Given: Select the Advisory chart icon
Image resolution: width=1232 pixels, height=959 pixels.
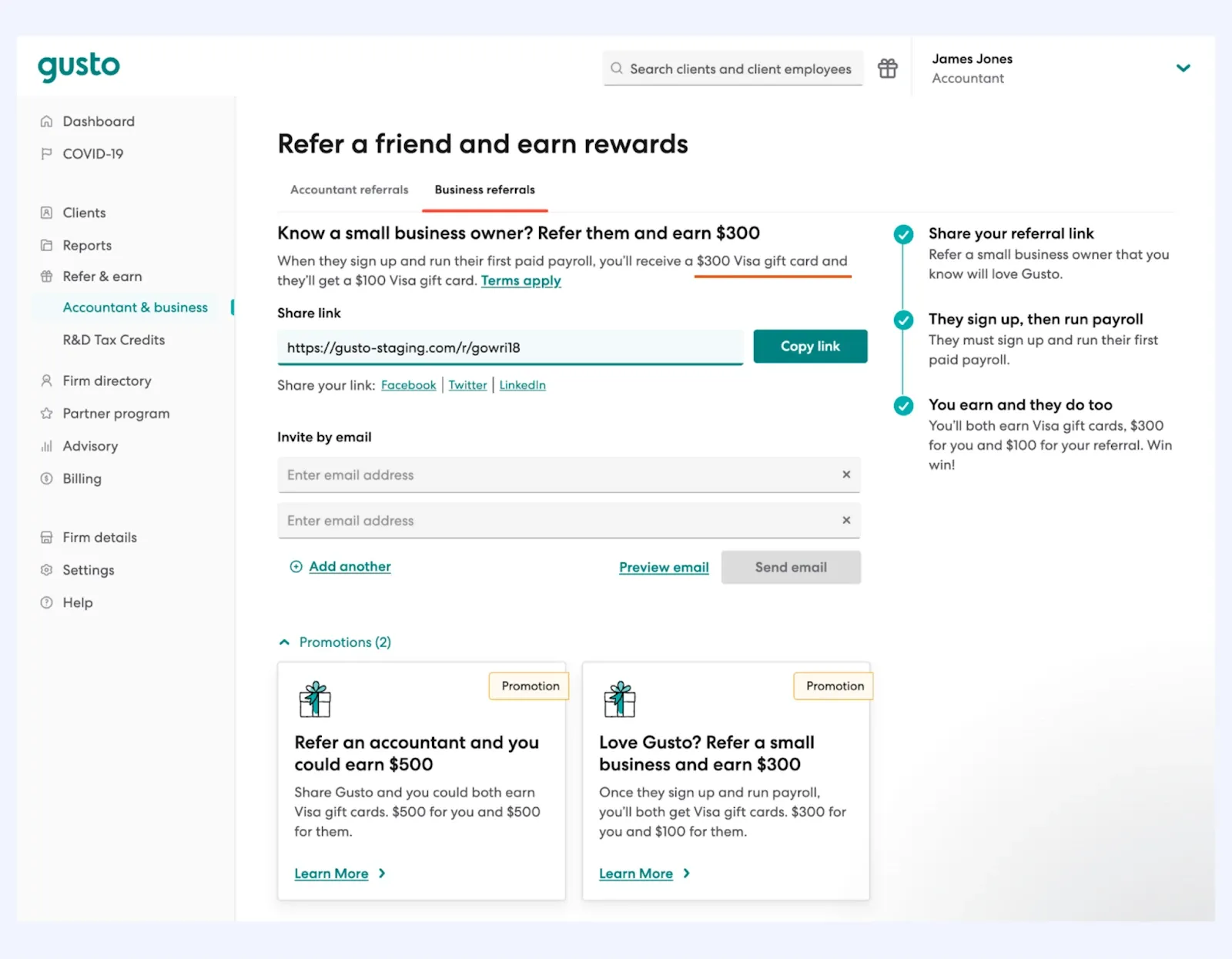Looking at the screenshot, I should [47, 446].
